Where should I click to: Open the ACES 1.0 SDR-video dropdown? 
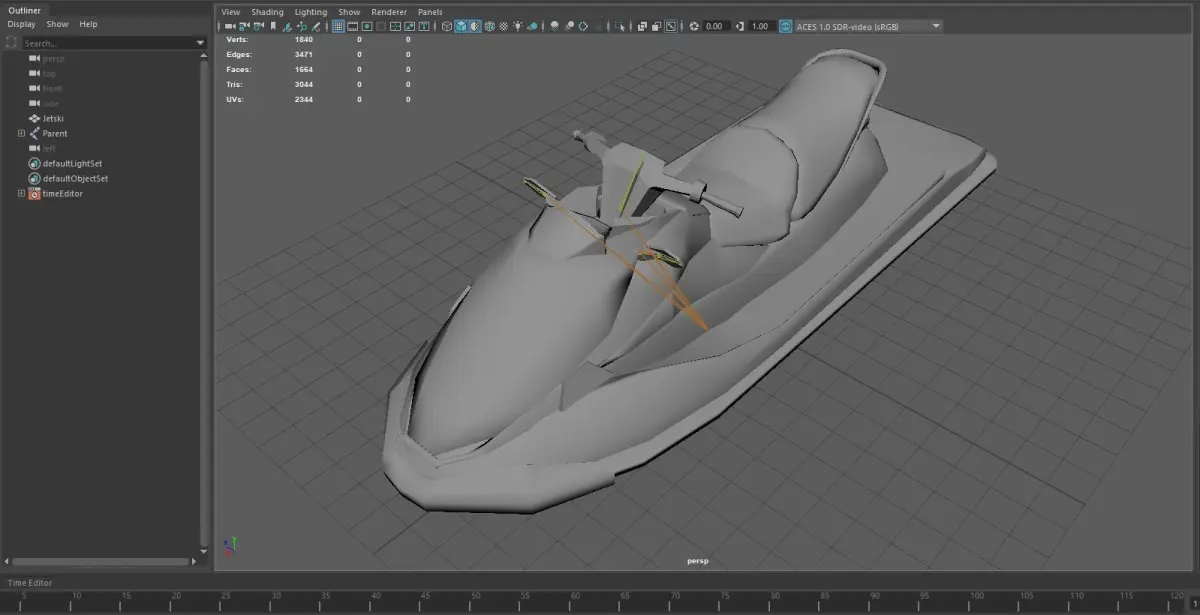click(x=868, y=26)
